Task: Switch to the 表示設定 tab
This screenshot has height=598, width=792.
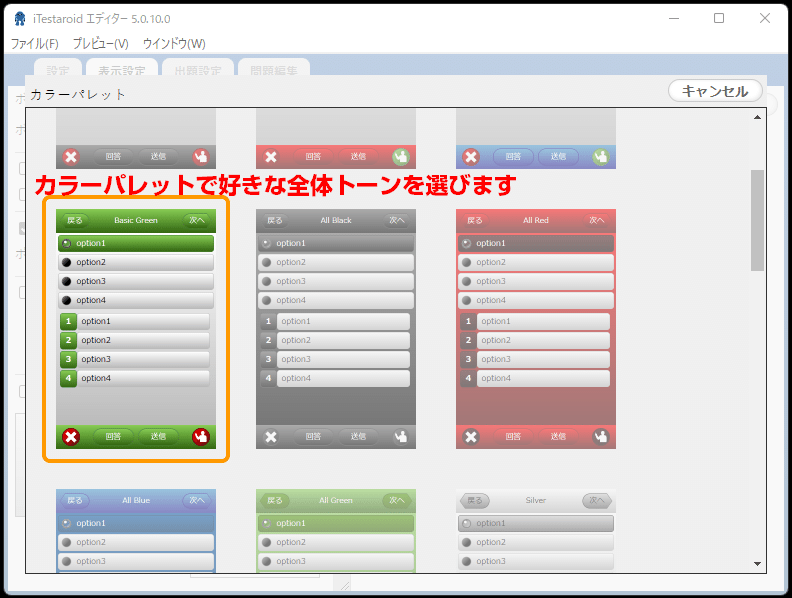Action: (122, 67)
